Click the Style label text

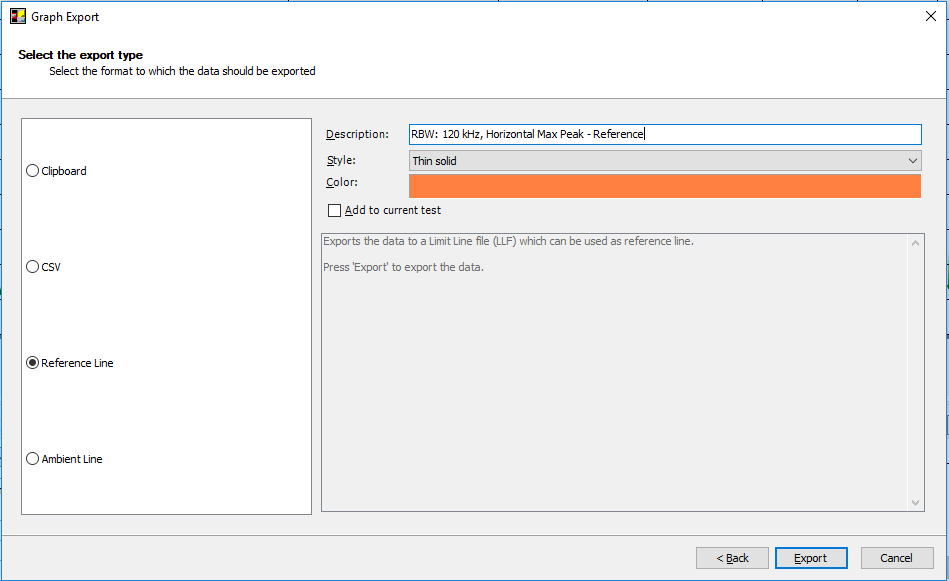click(341, 161)
